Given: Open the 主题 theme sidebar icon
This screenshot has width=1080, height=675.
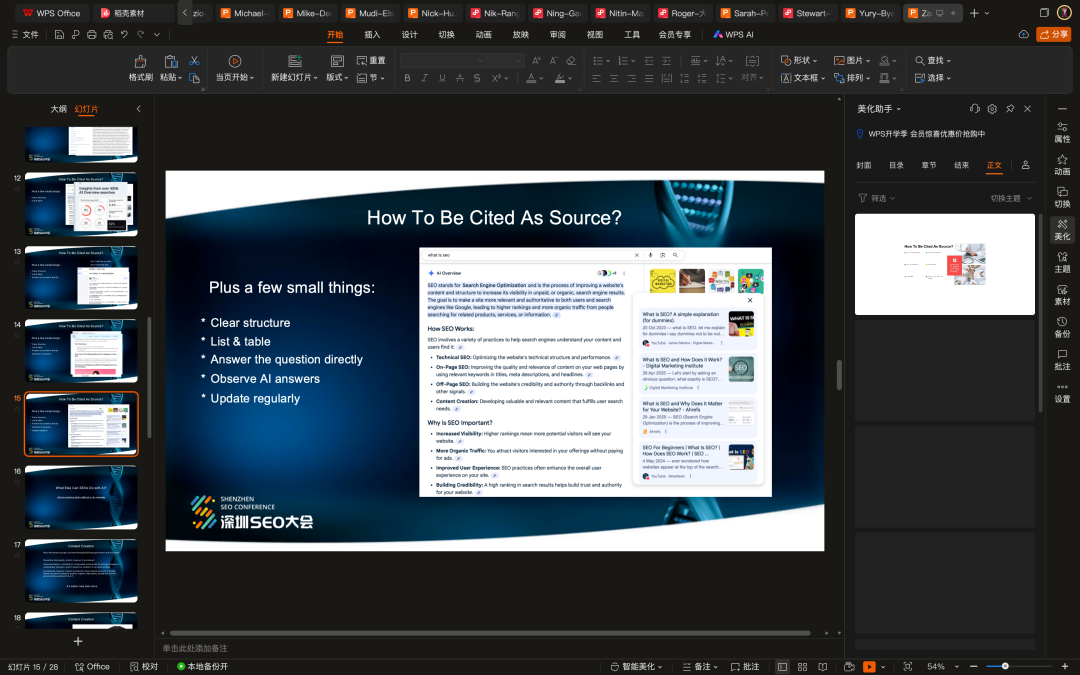Looking at the screenshot, I should point(1062,262).
